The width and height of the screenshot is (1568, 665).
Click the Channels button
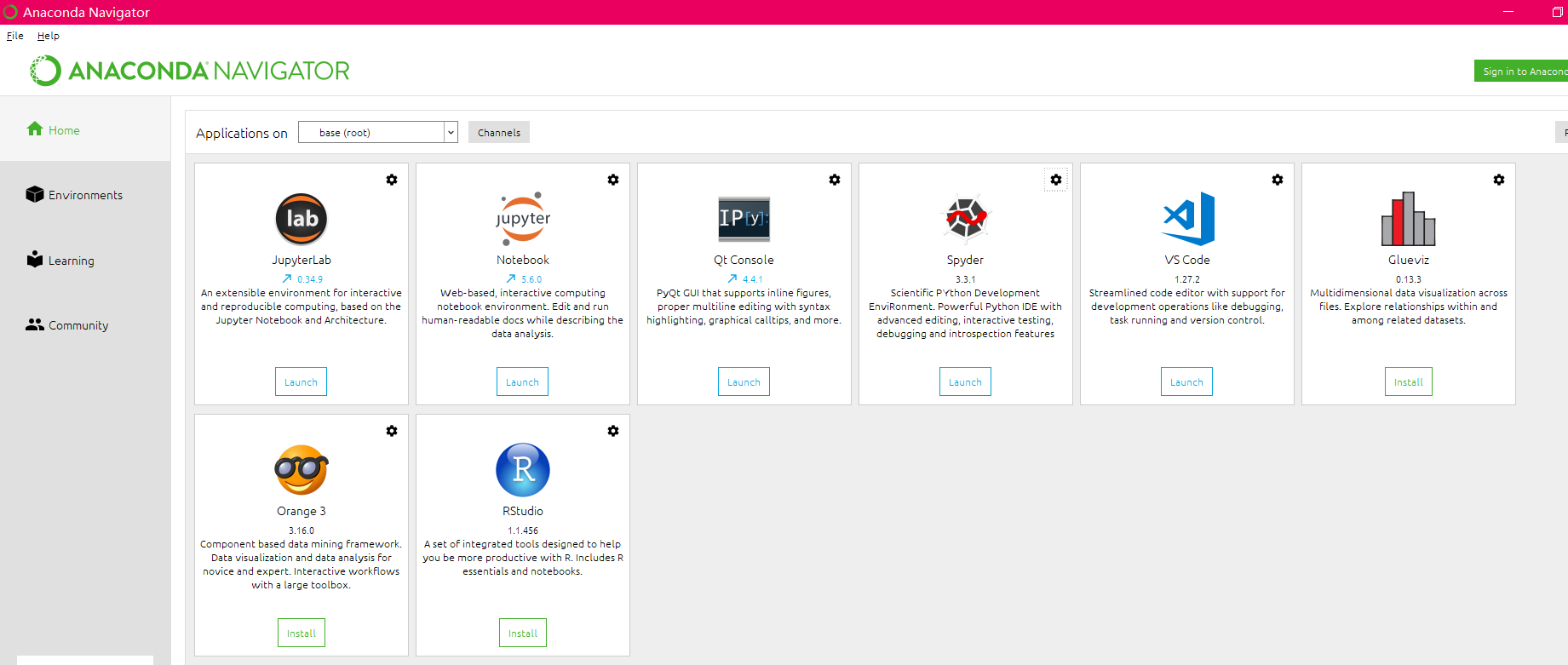[499, 132]
